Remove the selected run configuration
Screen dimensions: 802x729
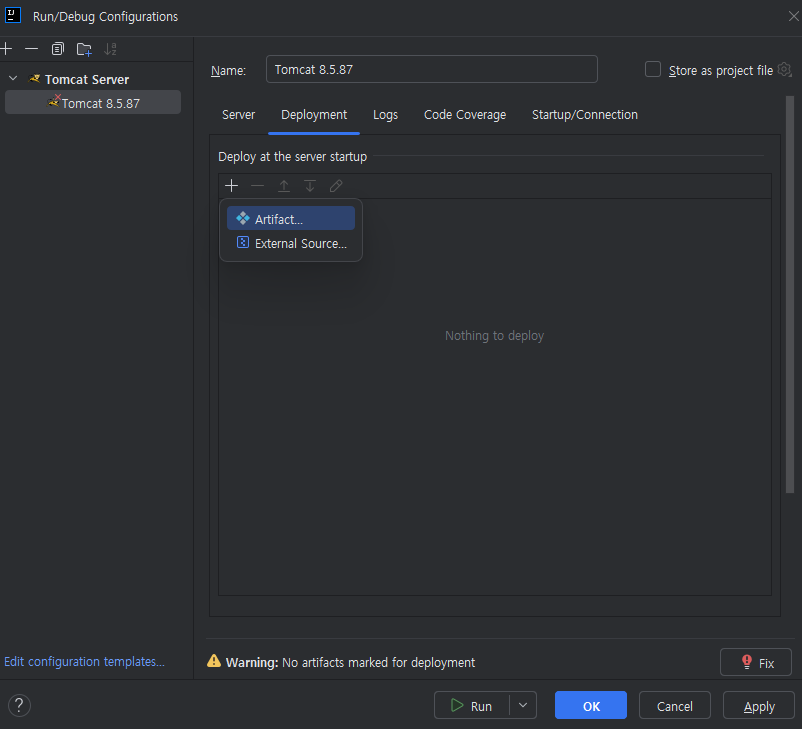(x=32, y=49)
